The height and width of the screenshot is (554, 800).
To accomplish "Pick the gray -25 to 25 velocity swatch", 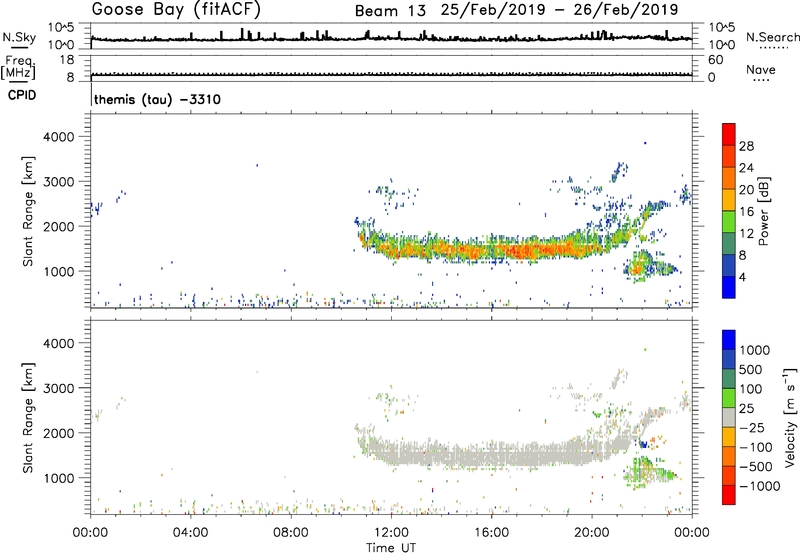I will (x=729, y=417).
